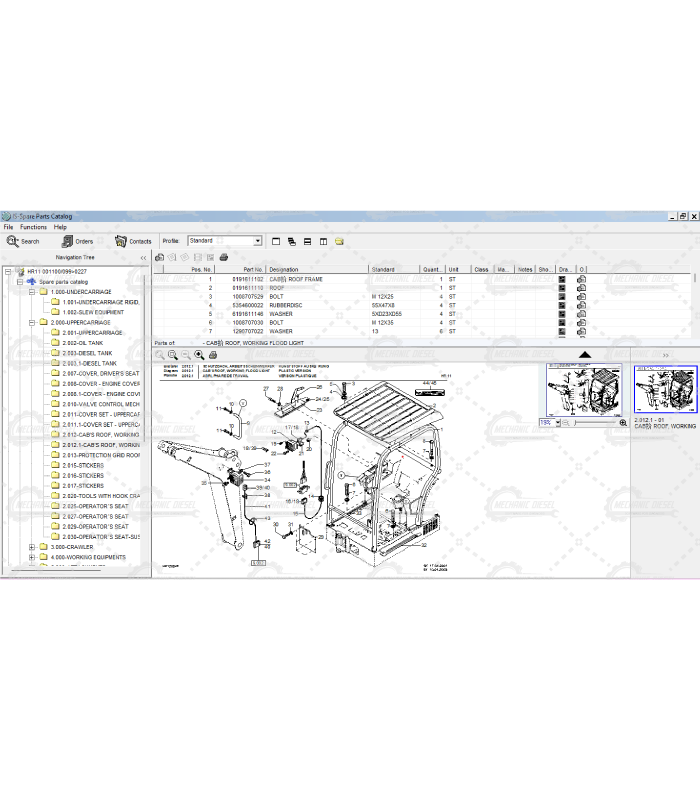
Task: Toggle drawing marker for the RUBBERDISC row
Action: point(562,306)
